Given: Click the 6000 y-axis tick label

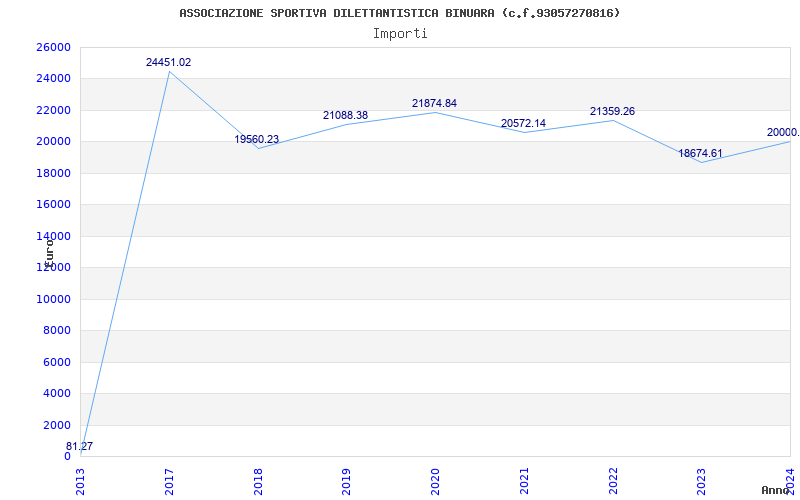Looking at the screenshot, I should (56, 362).
